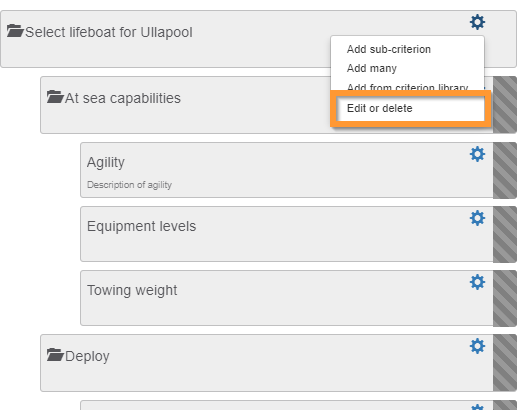Viewport: 521px width, 410px height.
Task: Choose Add sub-criterion from the menu
Action: [389, 49]
